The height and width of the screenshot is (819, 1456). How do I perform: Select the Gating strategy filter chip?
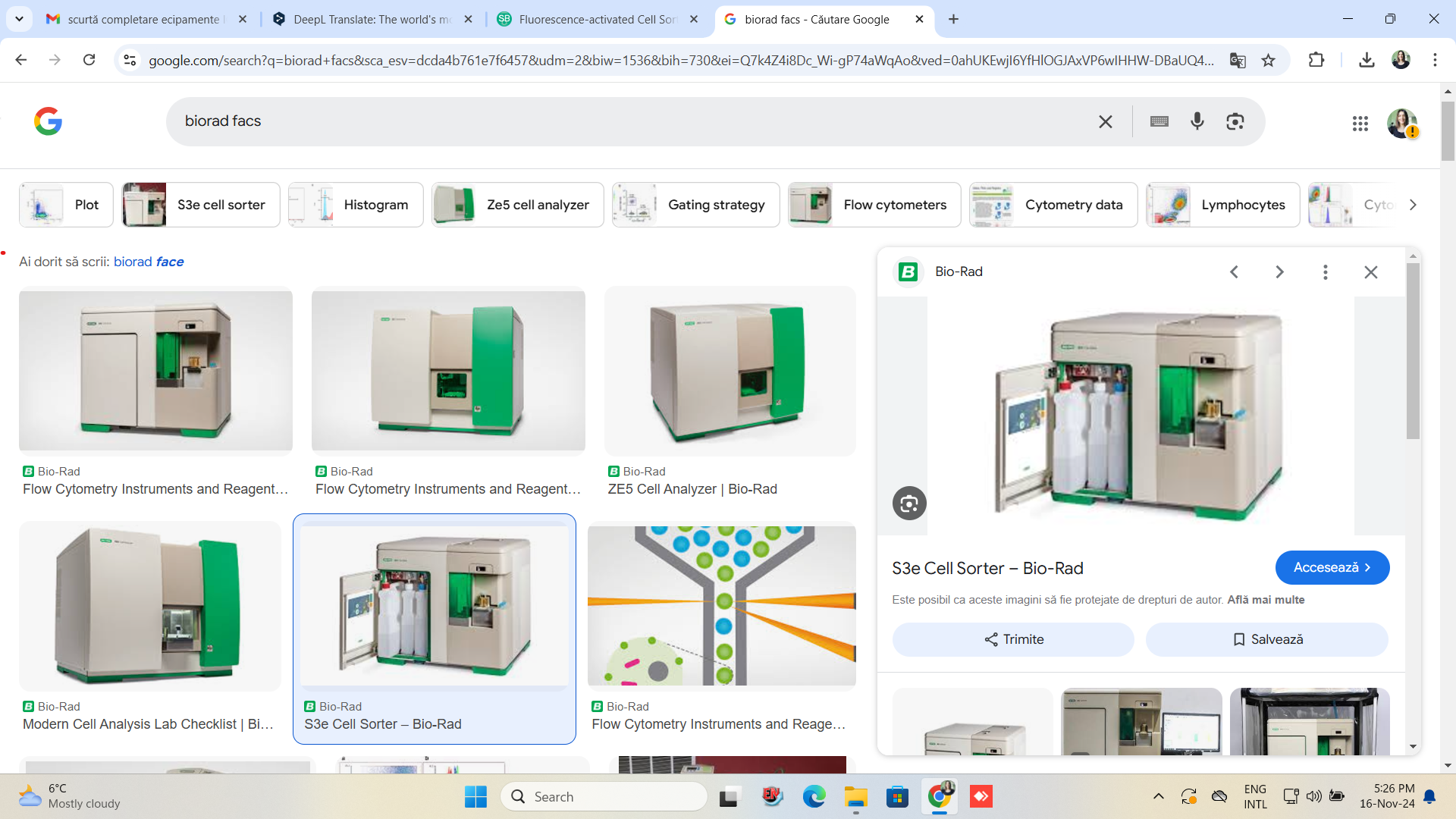696,205
